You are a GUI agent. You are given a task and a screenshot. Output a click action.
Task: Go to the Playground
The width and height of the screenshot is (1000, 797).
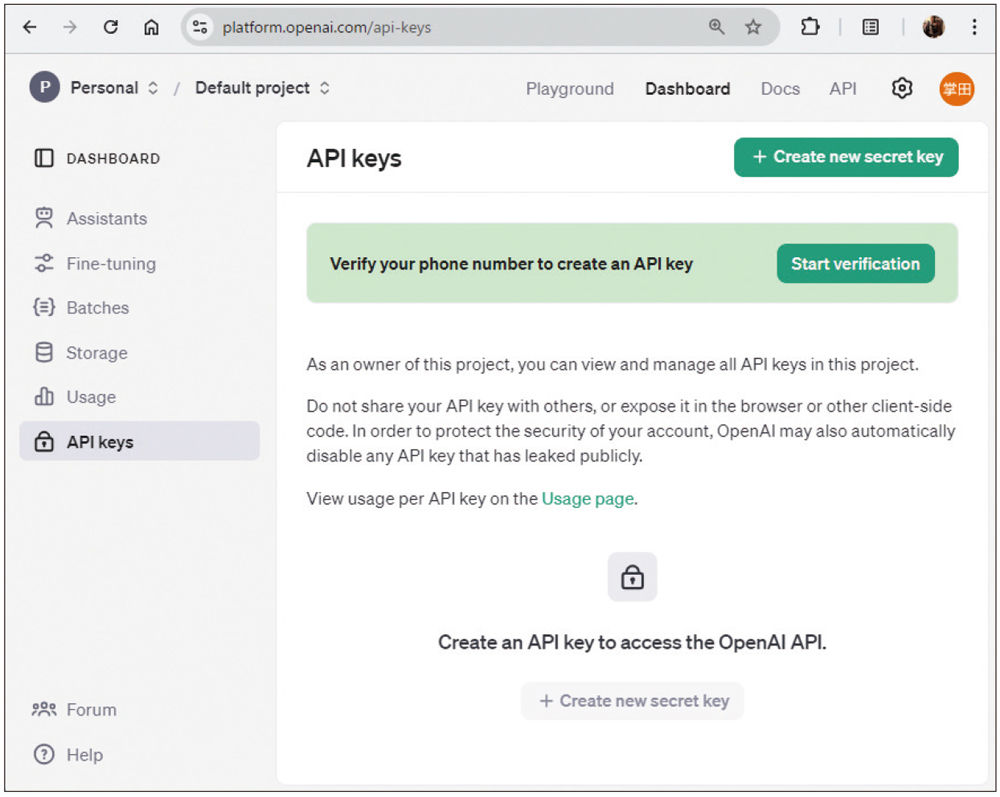coord(570,89)
